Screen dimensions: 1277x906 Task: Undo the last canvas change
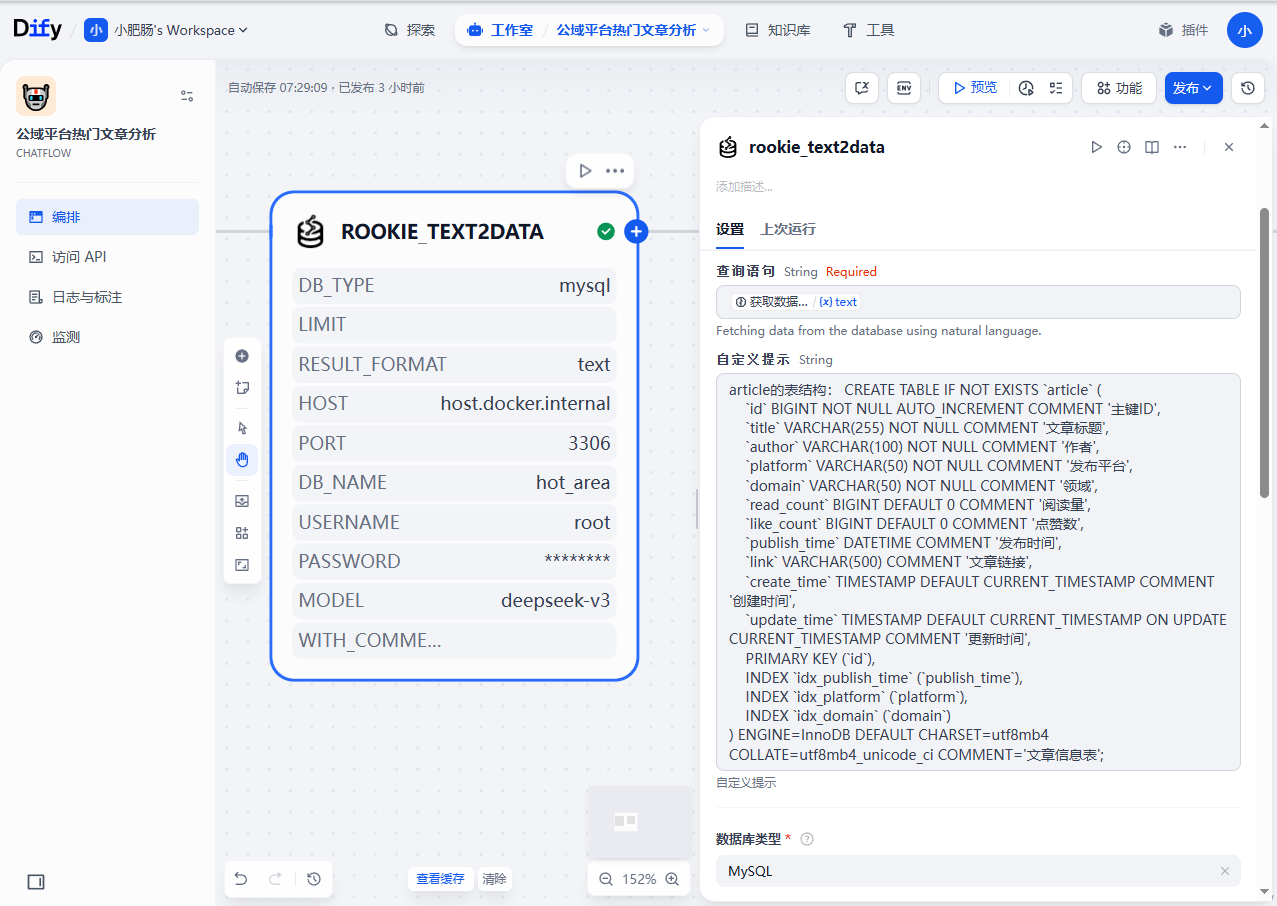[241, 879]
